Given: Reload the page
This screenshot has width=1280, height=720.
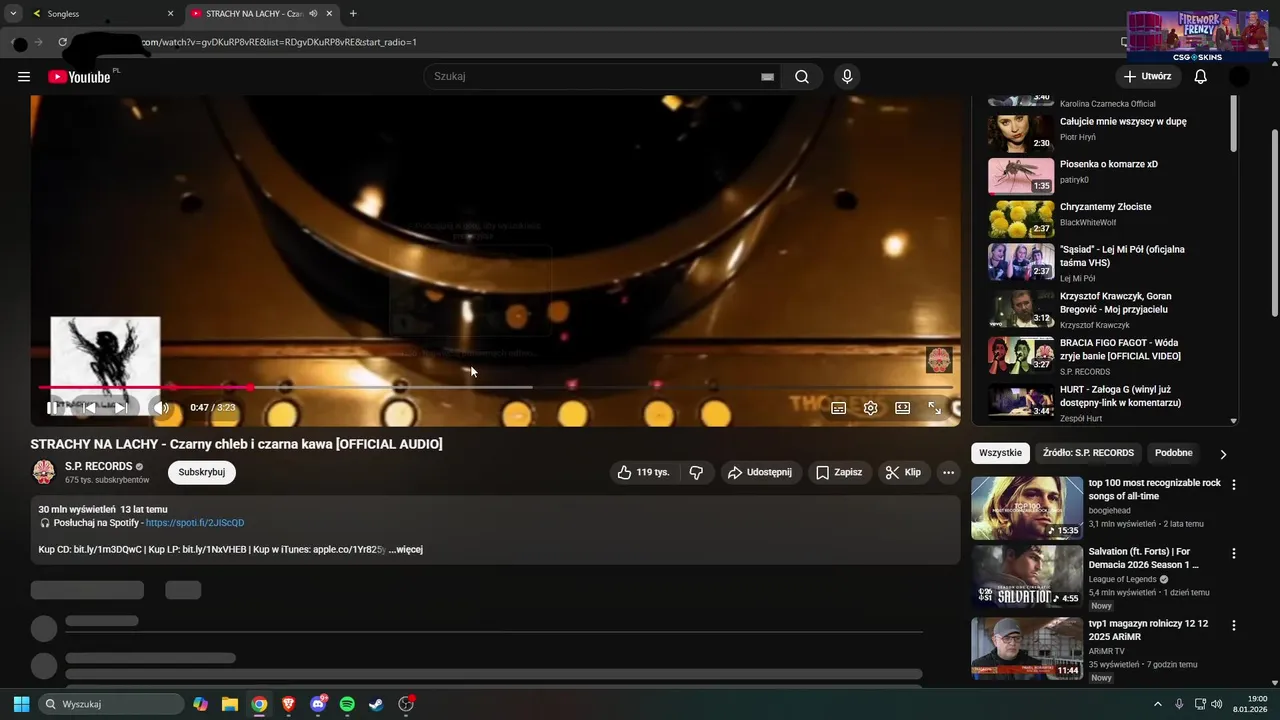Looking at the screenshot, I should coord(62,42).
